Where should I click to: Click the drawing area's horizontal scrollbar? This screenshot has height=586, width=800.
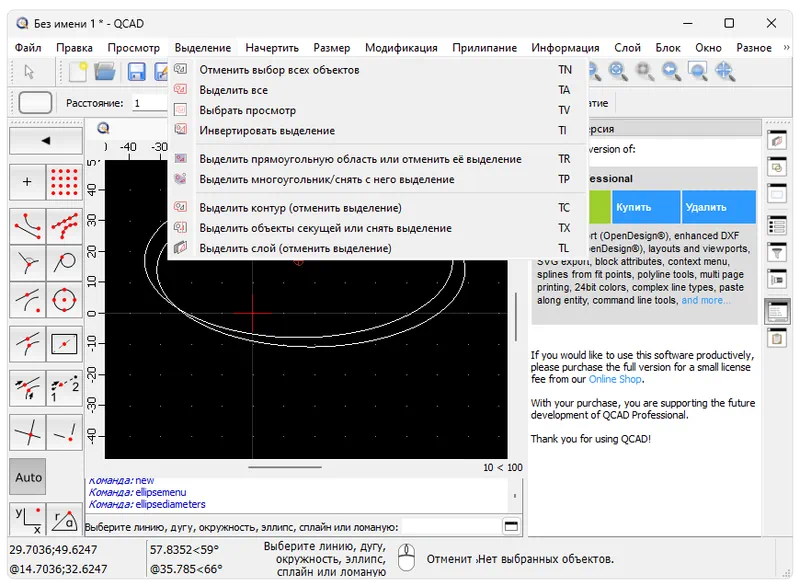(x=285, y=467)
